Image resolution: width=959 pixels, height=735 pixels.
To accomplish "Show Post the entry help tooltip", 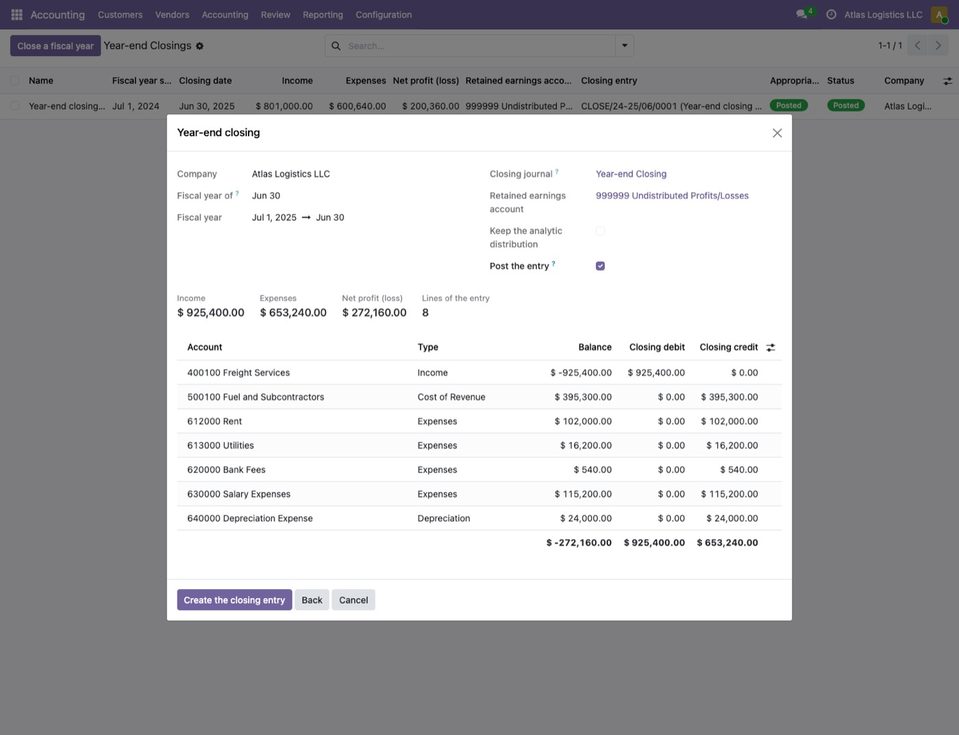I will coord(554,264).
